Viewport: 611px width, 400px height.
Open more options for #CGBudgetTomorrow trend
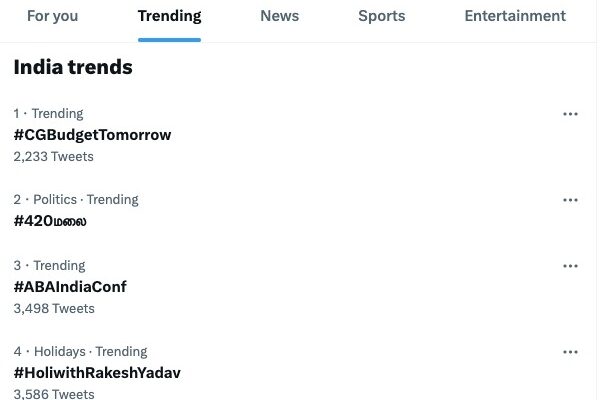pos(570,114)
